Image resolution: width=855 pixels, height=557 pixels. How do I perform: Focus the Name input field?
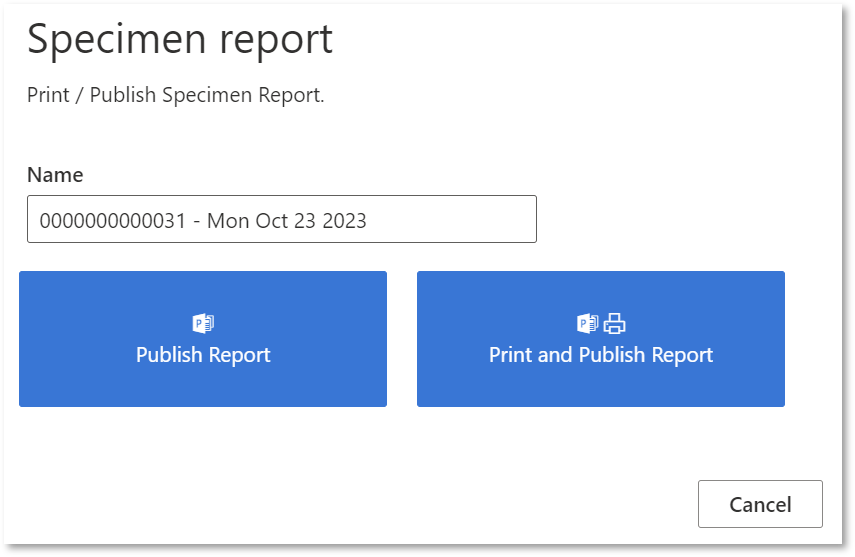[282, 219]
